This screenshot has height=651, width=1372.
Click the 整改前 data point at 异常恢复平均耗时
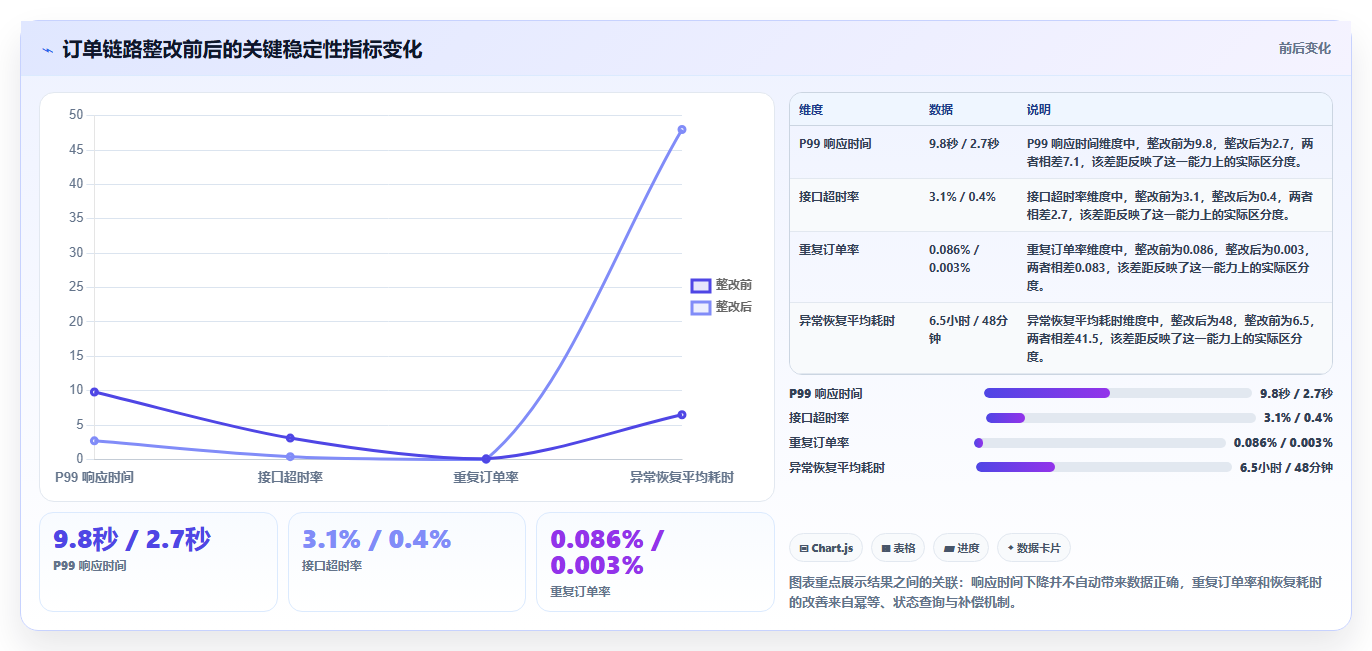[x=682, y=414]
